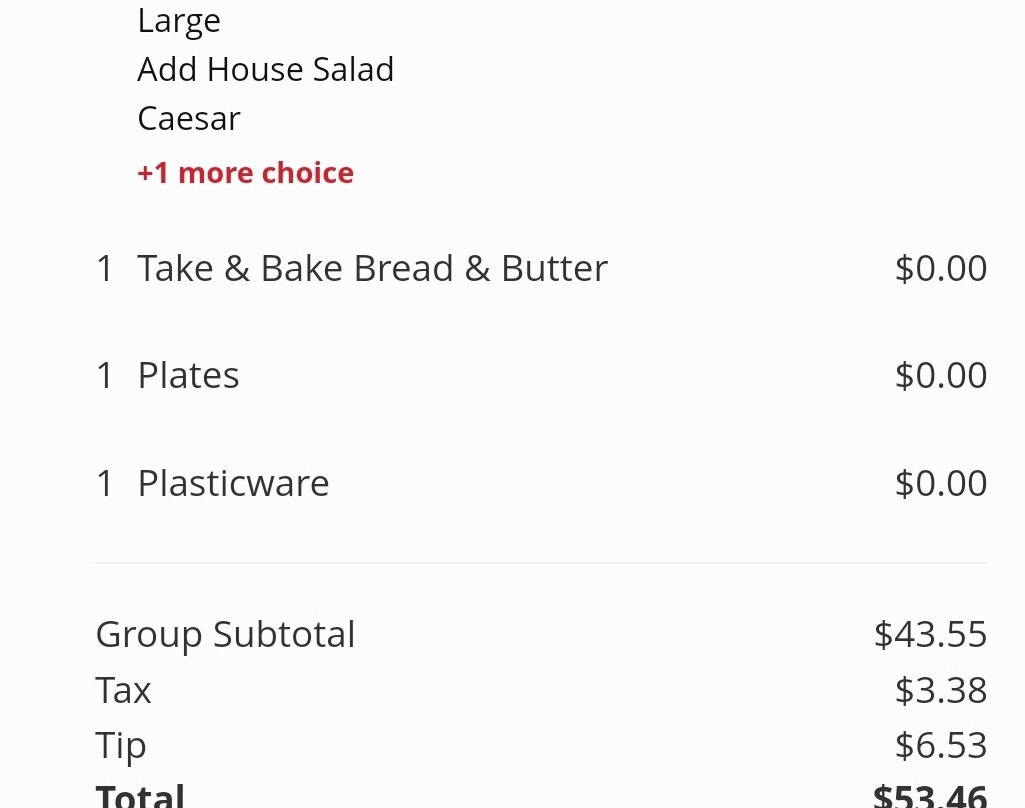
Task: Click the quantity number next to Plasticware
Action: tap(105, 484)
